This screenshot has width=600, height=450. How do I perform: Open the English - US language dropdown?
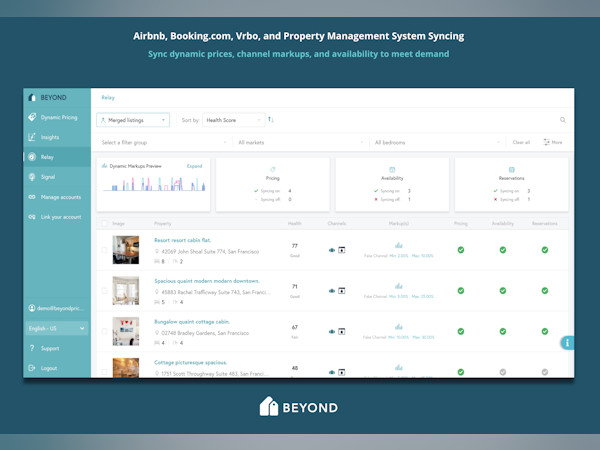tap(57, 328)
